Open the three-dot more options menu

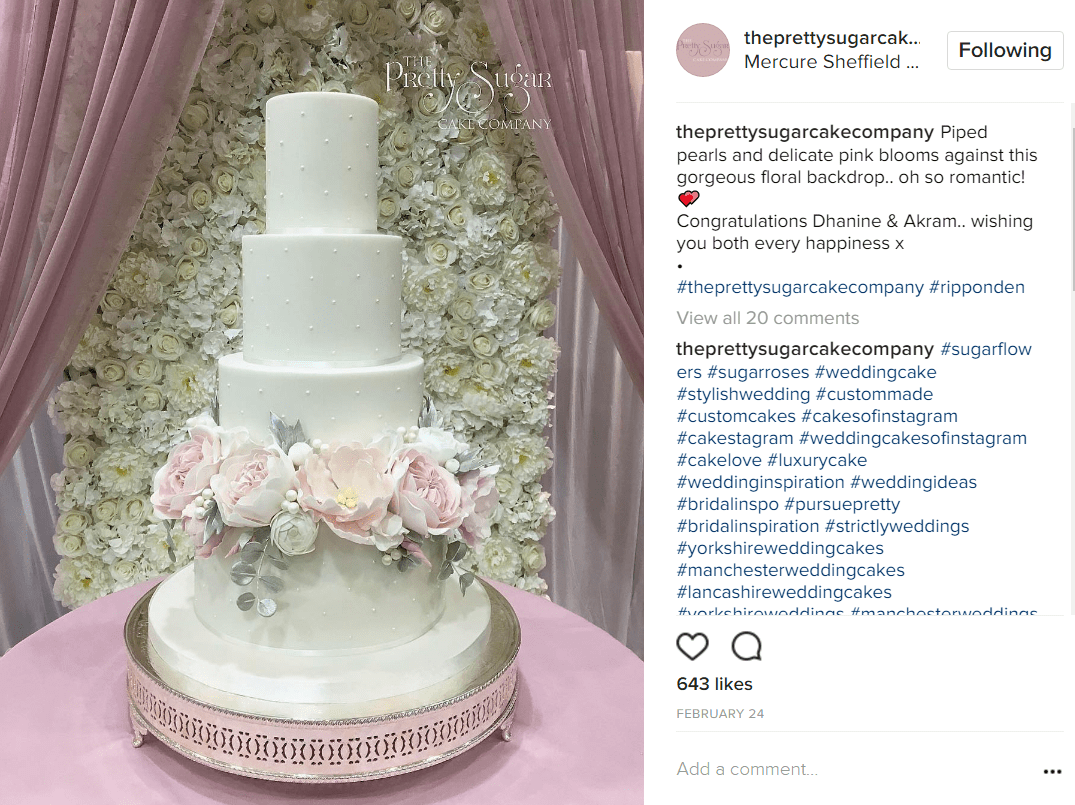pyautogui.click(x=1052, y=771)
